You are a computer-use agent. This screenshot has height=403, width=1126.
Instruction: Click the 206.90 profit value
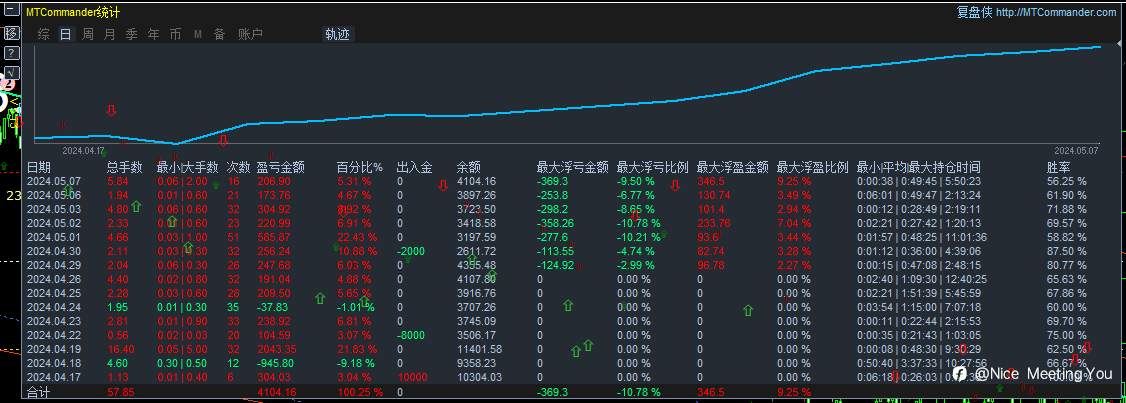274,181
